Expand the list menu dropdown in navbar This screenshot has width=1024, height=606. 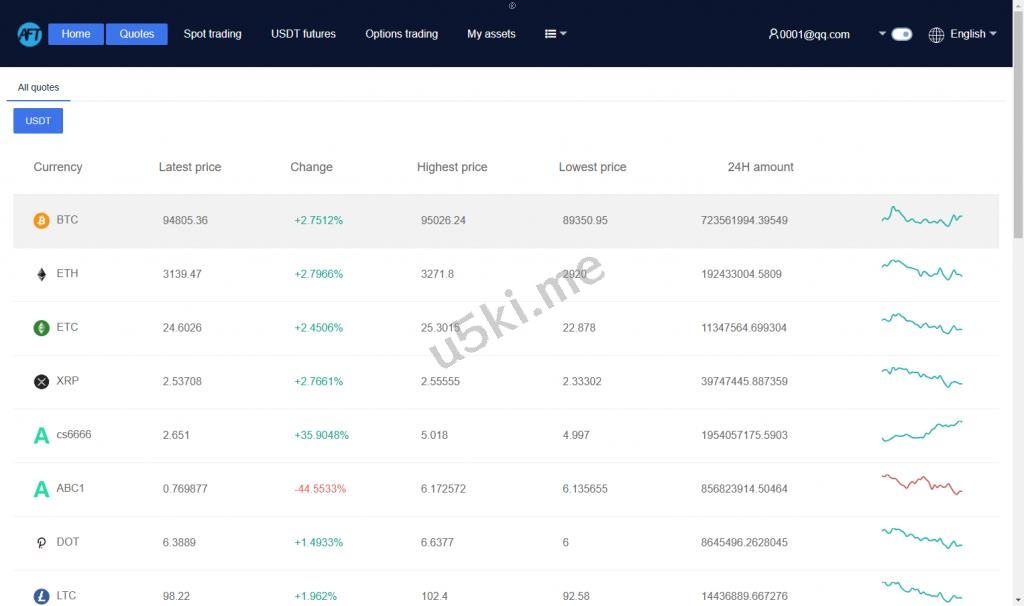coord(555,34)
